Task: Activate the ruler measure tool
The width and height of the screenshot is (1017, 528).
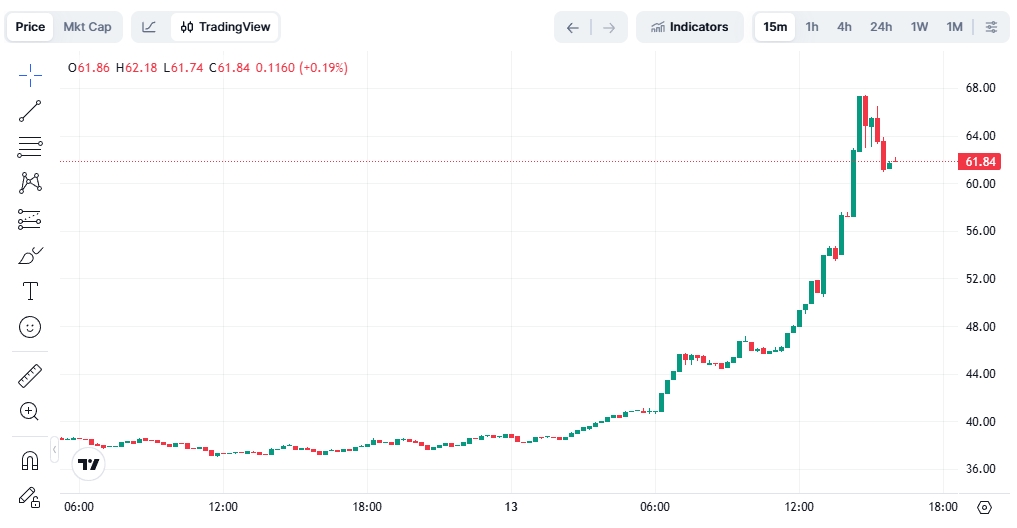Action: (x=30, y=376)
